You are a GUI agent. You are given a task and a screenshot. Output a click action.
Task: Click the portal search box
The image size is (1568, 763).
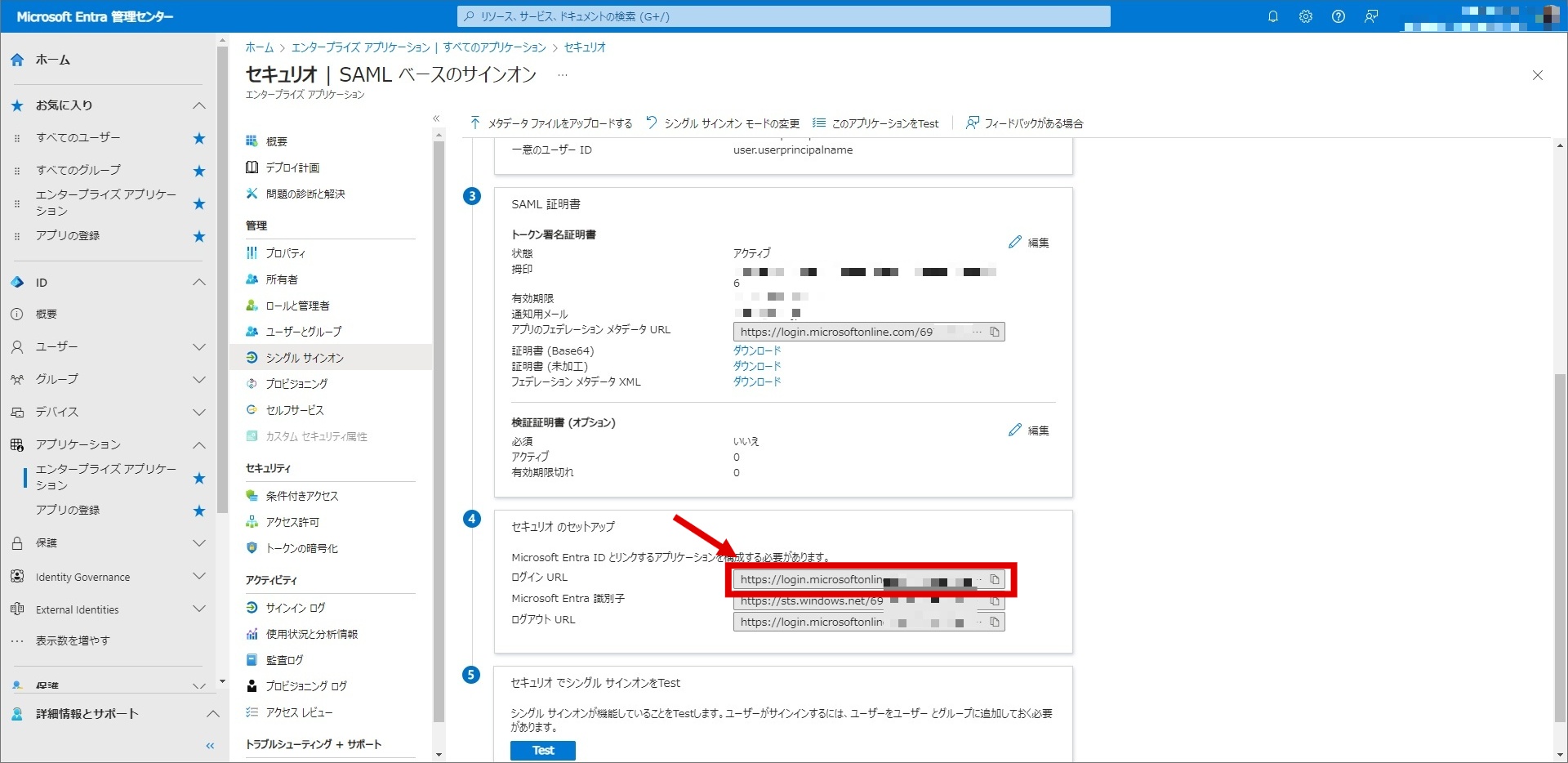[x=784, y=16]
